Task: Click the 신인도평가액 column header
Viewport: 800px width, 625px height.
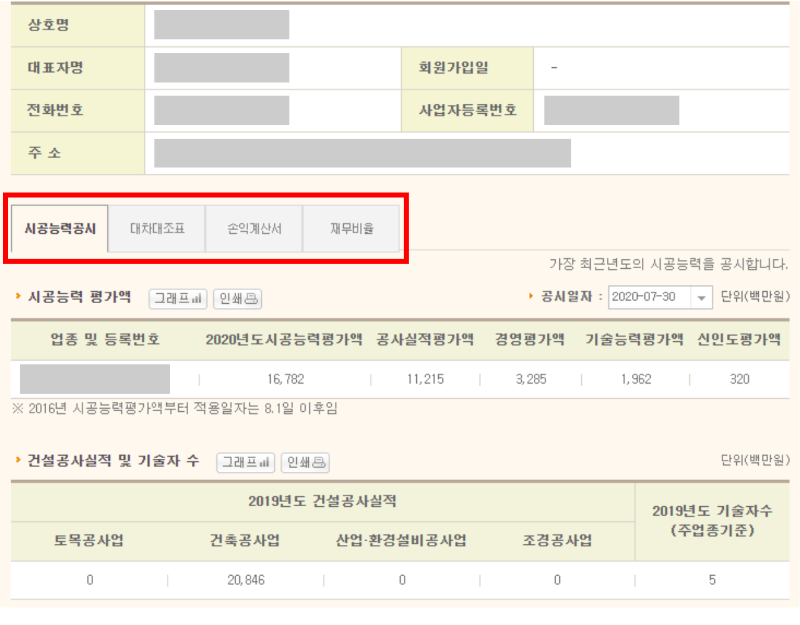Action: (739, 339)
